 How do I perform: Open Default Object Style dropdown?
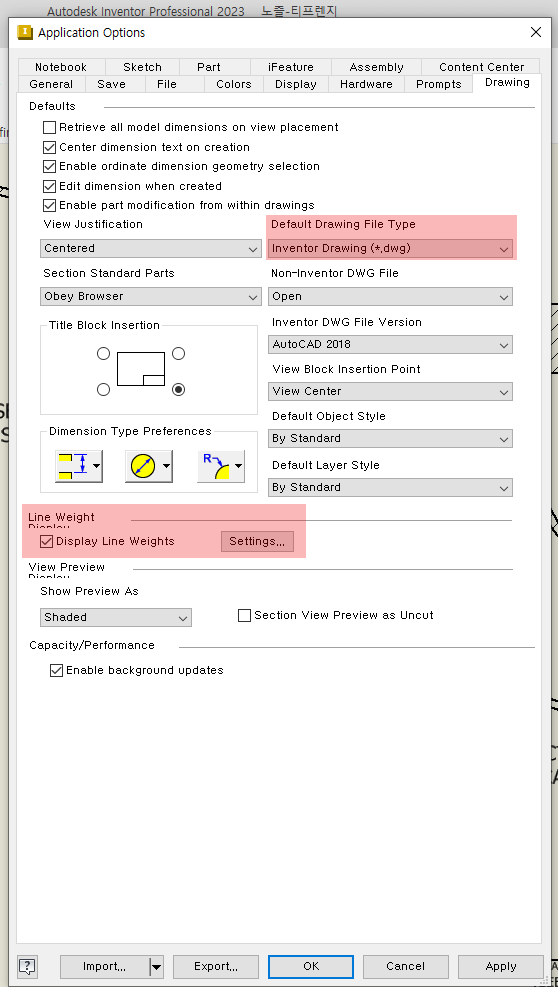pos(390,439)
